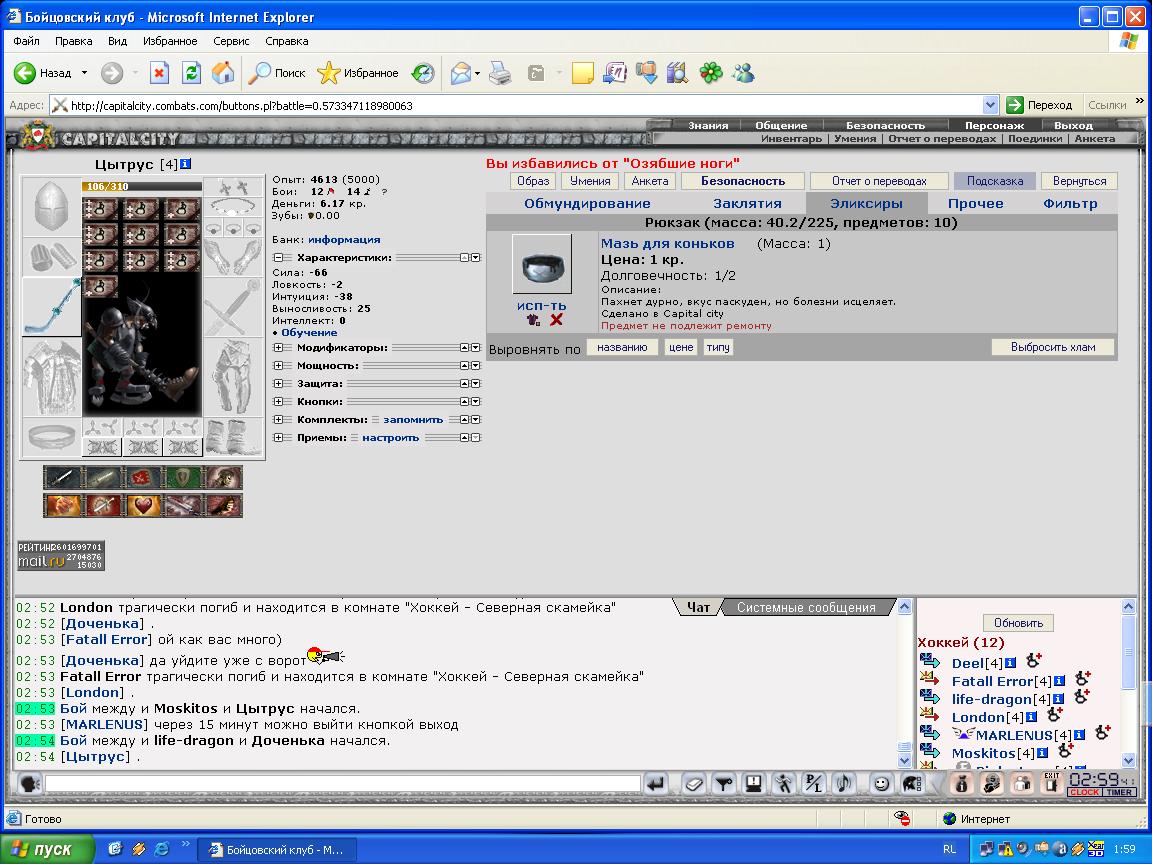This screenshot has width=1152, height=864.
Task: Sort backpack items by цене
Action: tap(681, 348)
